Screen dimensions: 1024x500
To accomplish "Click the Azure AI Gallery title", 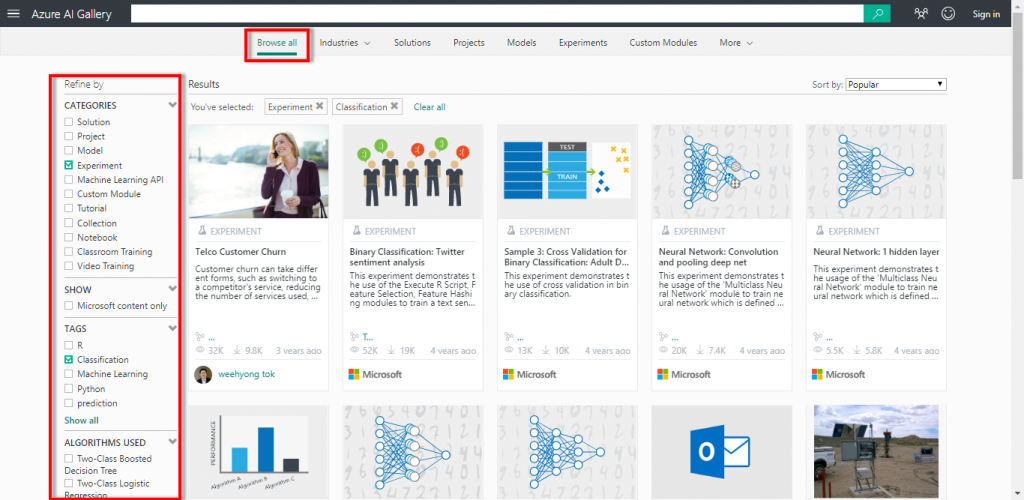I will click(71, 14).
